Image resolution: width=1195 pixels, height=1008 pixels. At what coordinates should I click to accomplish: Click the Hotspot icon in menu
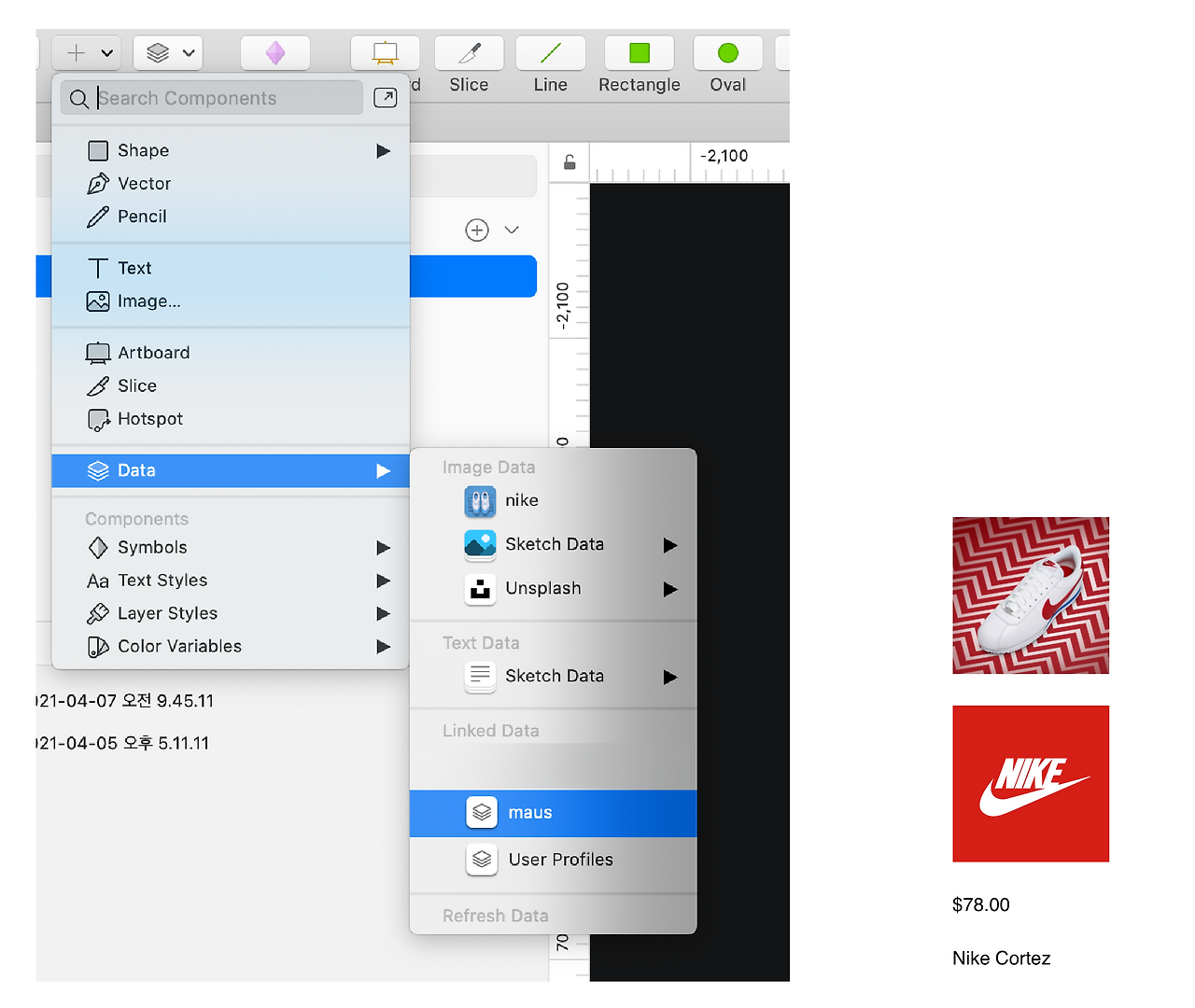point(98,420)
